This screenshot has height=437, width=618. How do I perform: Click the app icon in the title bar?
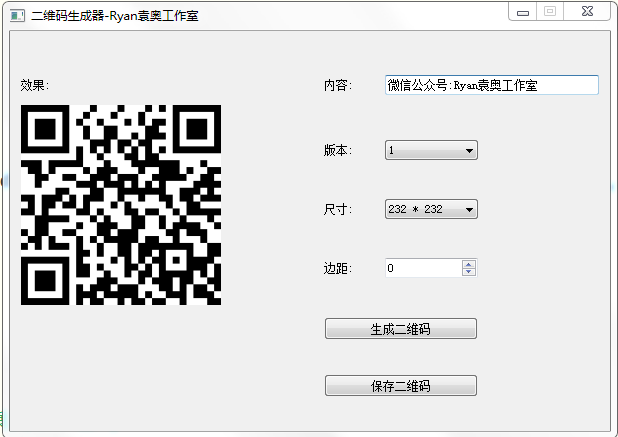(x=17, y=16)
